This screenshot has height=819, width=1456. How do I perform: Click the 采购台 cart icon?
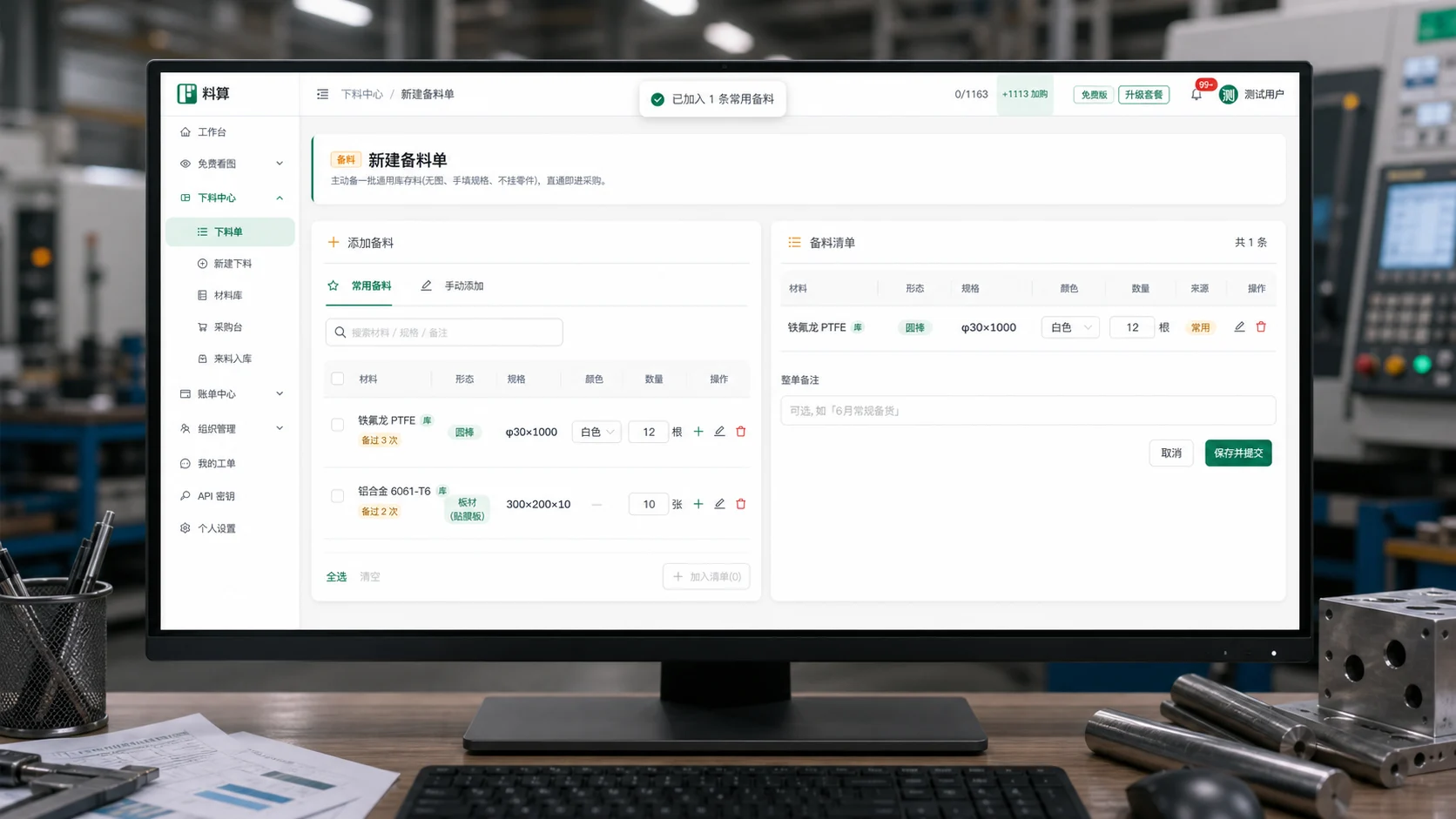click(203, 327)
